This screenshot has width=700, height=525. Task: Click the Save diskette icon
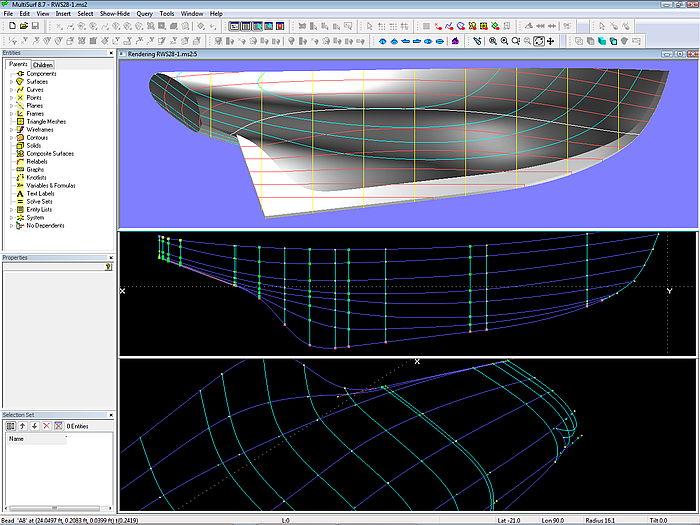coord(34,26)
